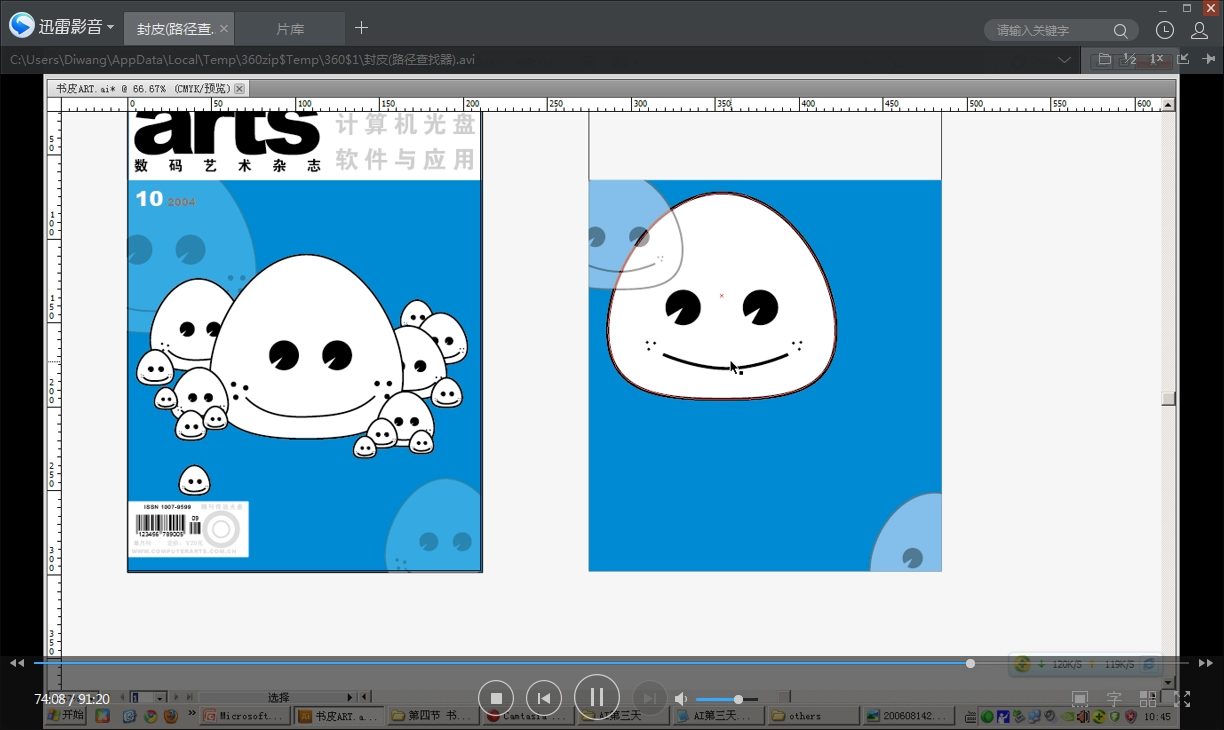Click the search magnifier icon
Screen dimensions: 1224x730
tap(1122, 31)
